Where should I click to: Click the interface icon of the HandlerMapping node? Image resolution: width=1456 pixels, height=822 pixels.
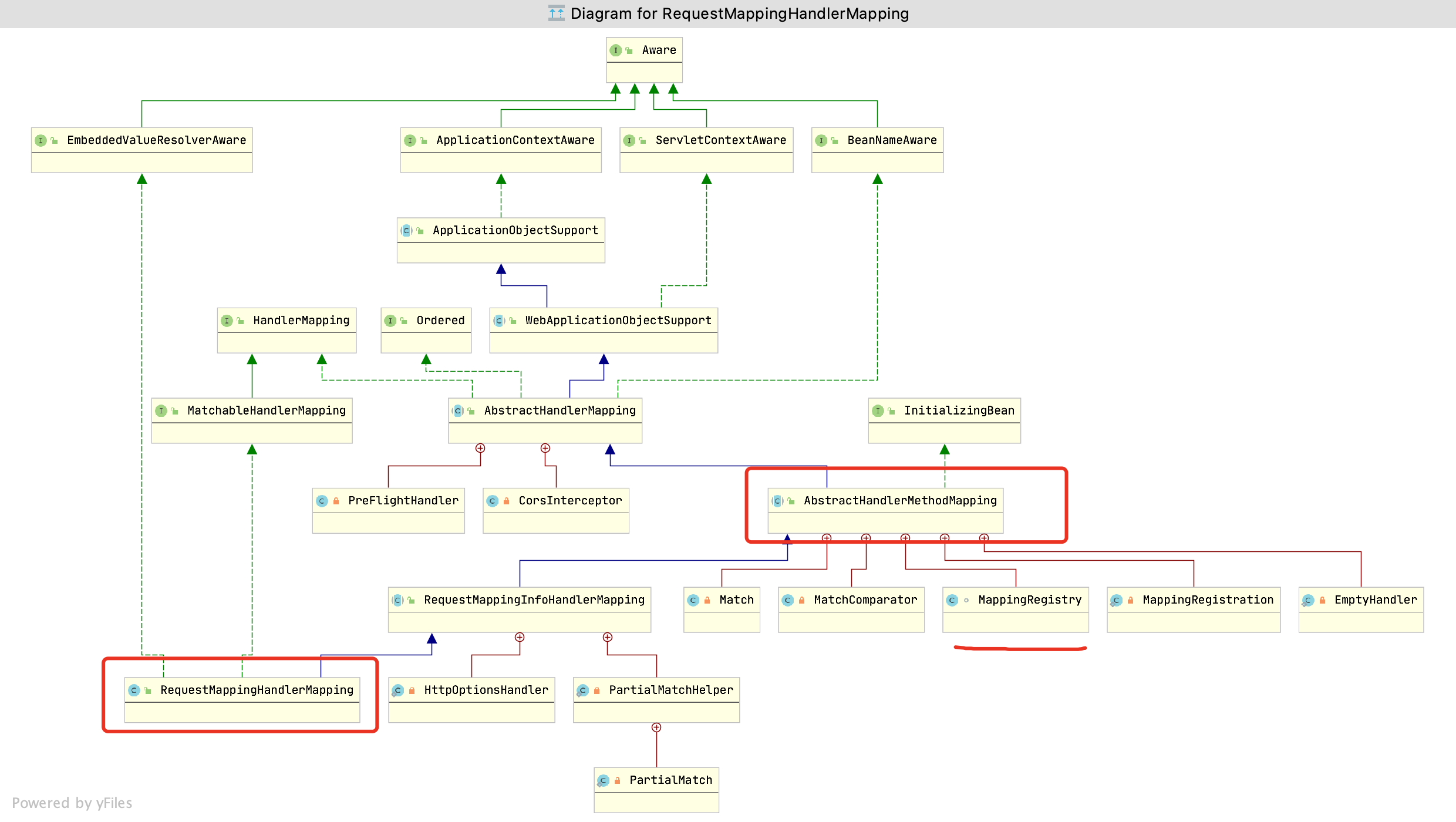(227, 321)
